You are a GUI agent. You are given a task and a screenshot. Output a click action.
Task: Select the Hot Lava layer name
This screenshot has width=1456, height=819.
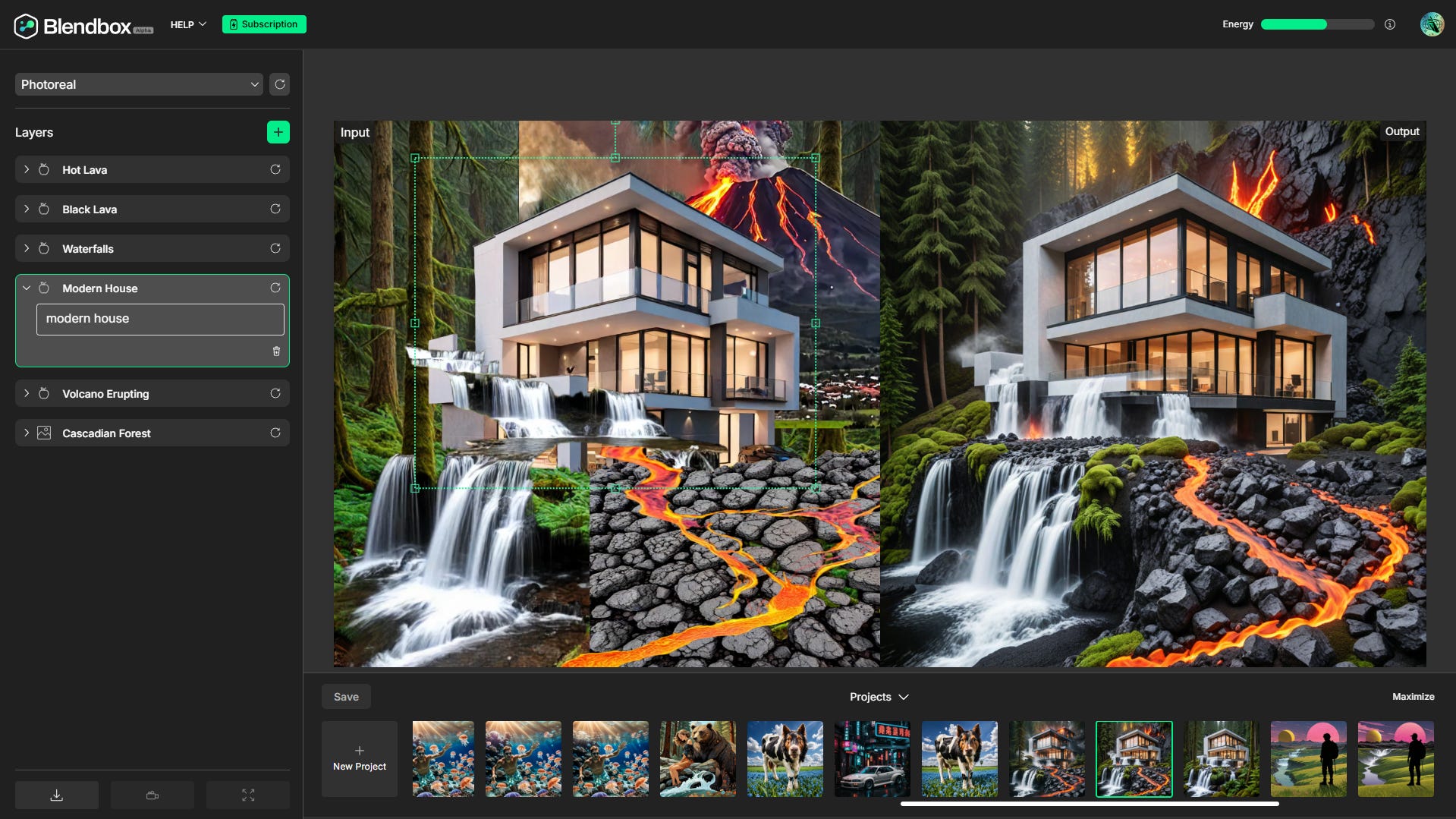point(84,170)
